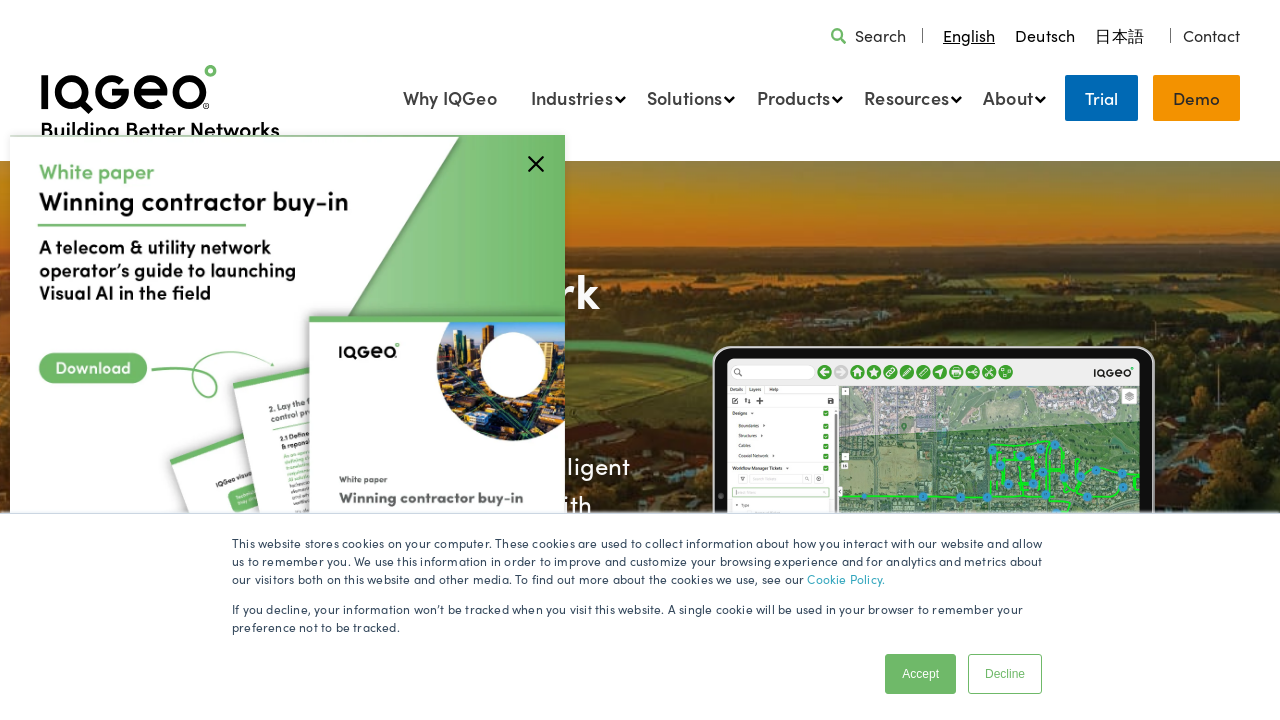Open the Contact page link
Screen dimensions: 1280x720
point(1211,36)
